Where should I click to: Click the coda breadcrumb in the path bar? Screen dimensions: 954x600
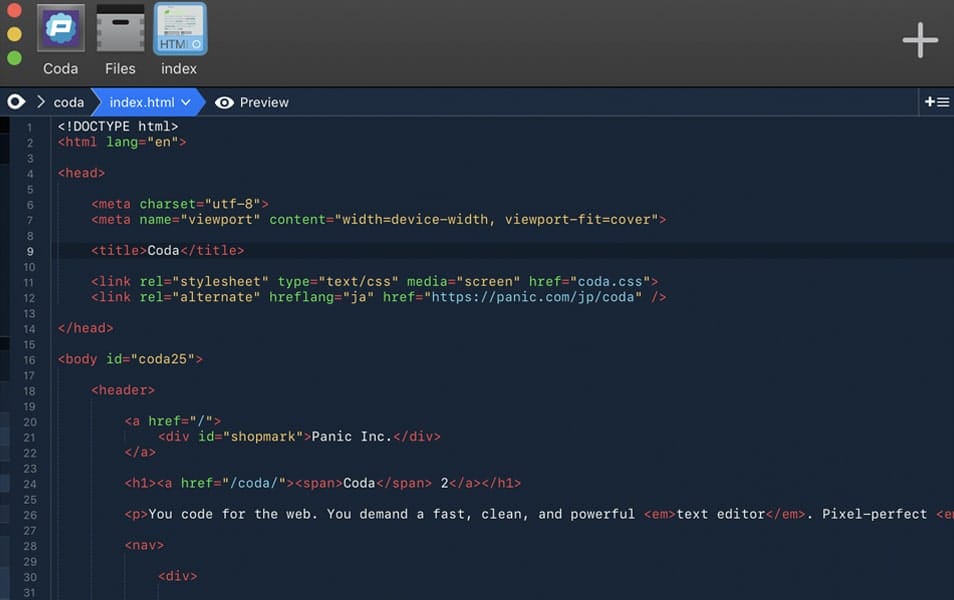pyautogui.click(x=68, y=101)
